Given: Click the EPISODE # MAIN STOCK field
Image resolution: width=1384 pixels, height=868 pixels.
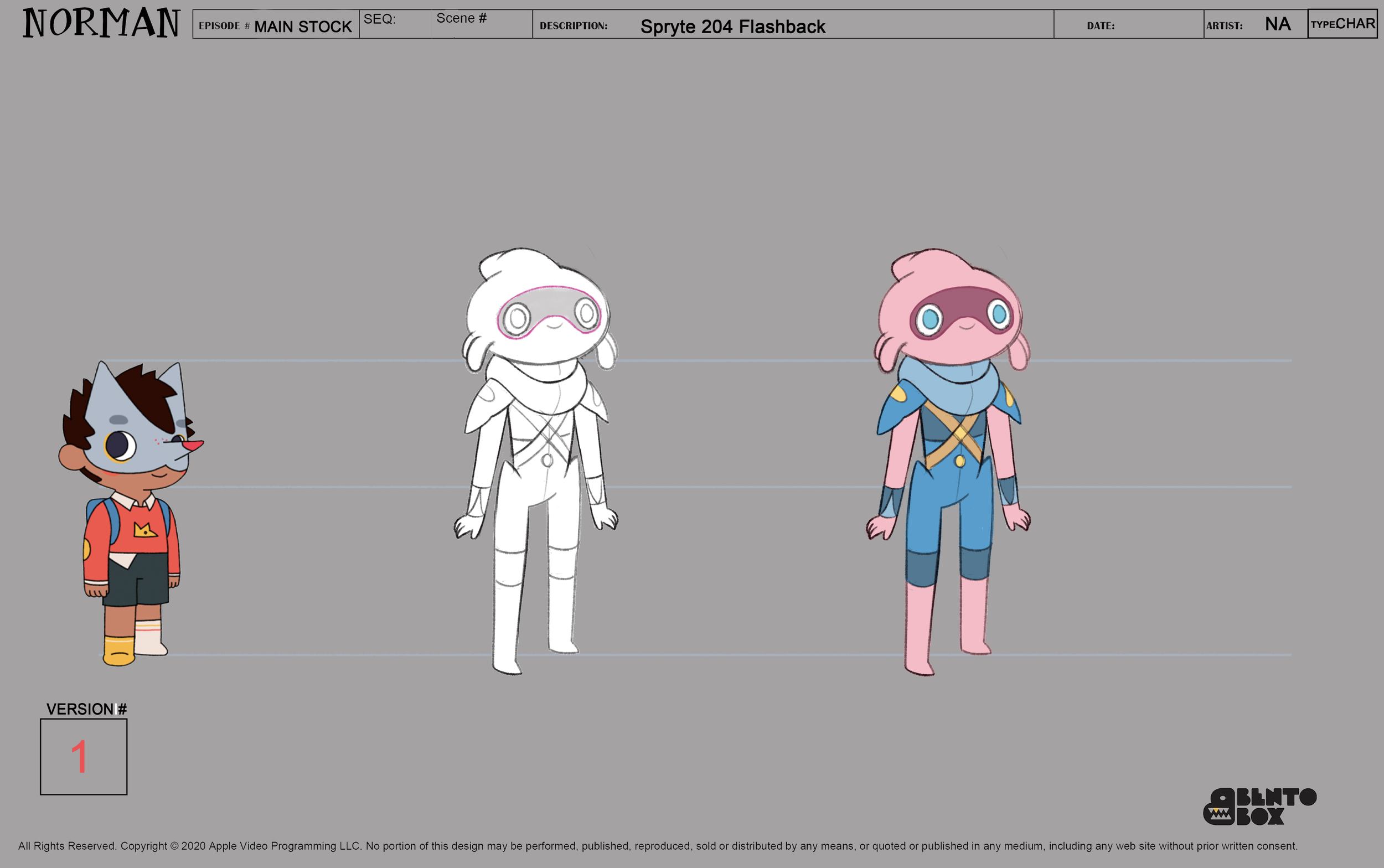Looking at the screenshot, I should pos(276,25).
